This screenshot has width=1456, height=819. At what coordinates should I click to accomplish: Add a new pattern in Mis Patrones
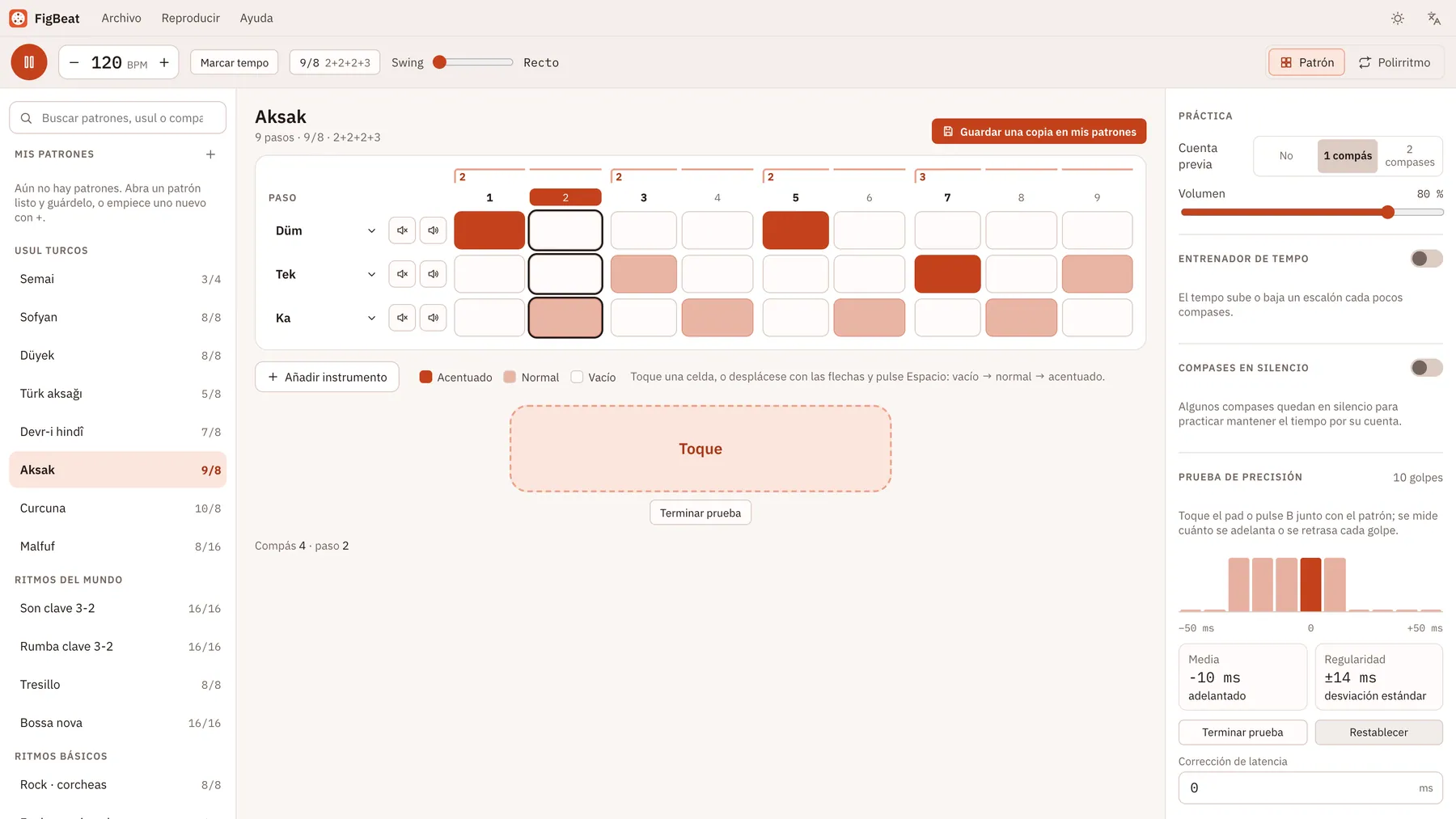pyautogui.click(x=210, y=154)
